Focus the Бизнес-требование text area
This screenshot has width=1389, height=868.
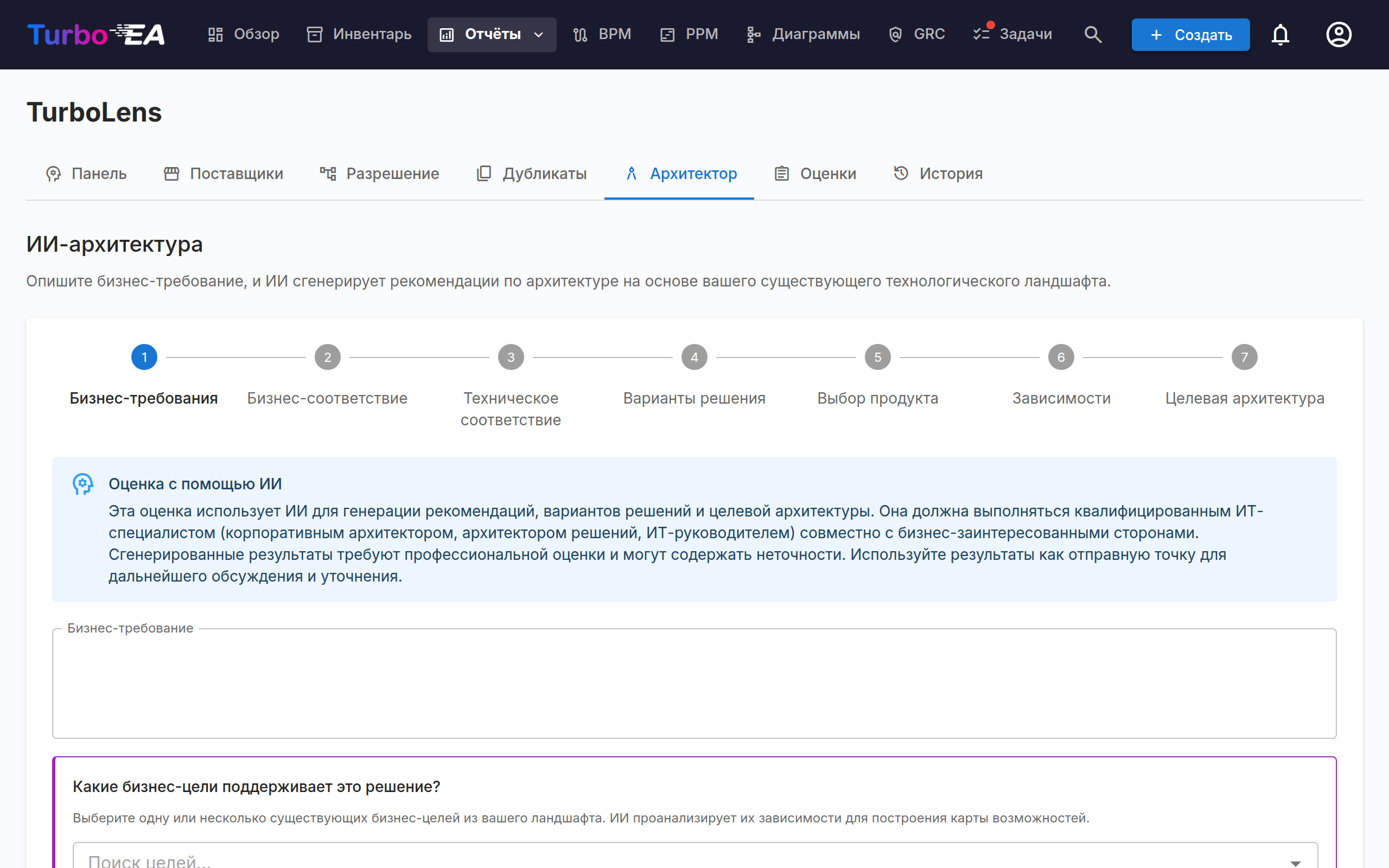pos(694,683)
